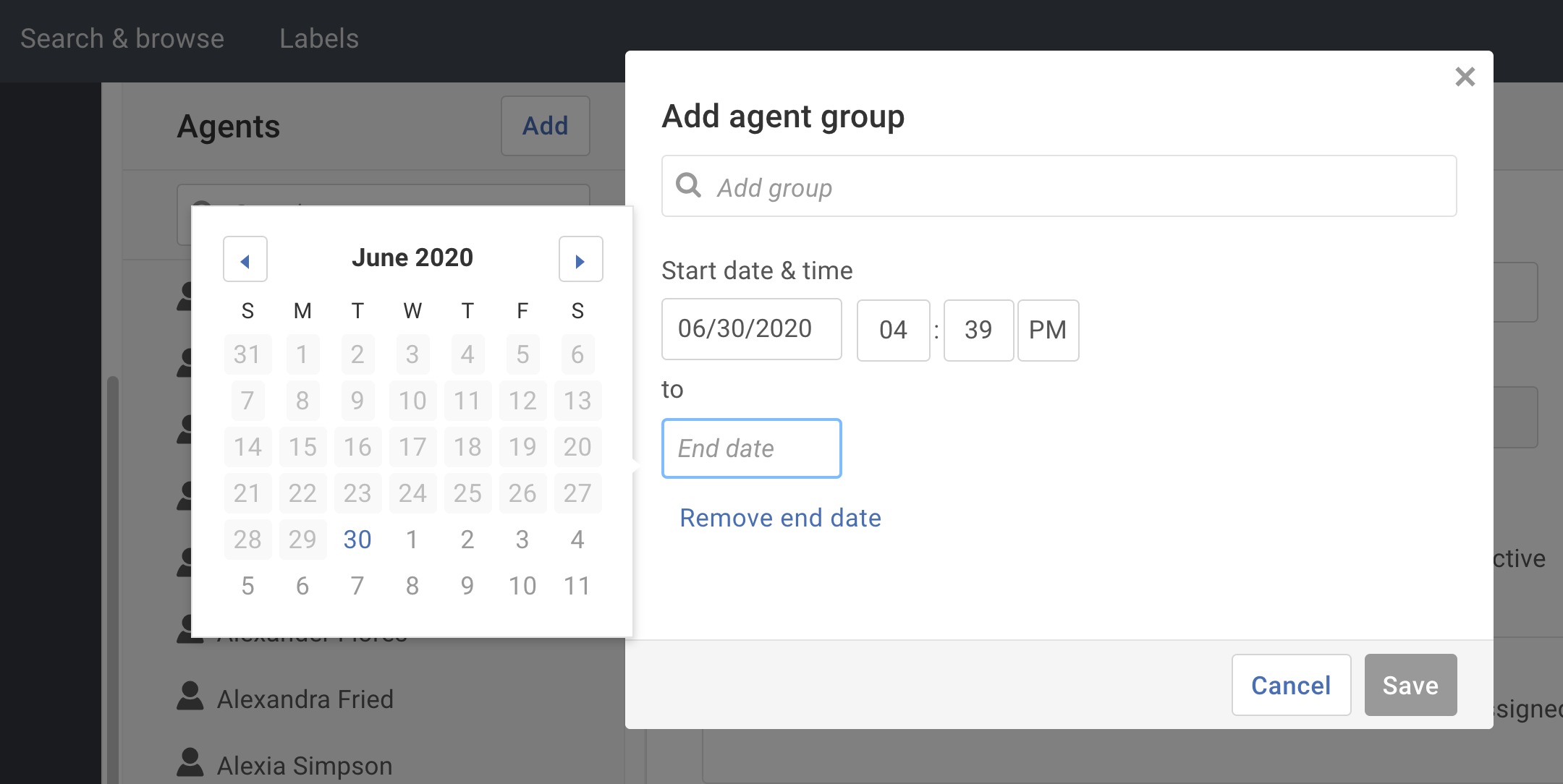
Task: Open the Search & browse tab
Action: coord(122,38)
